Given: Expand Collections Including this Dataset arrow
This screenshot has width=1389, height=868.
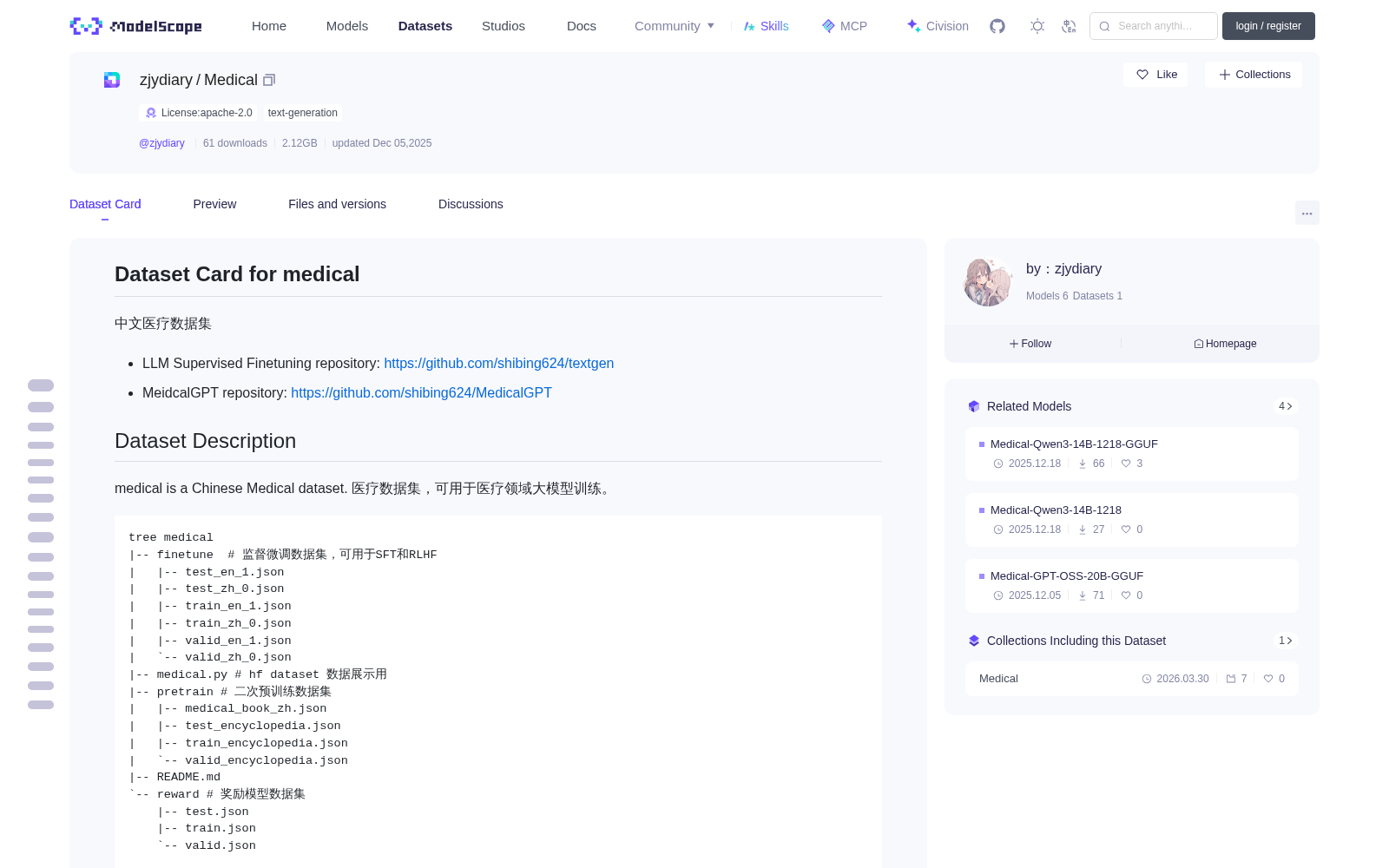Looking at the screenshot, I should pos(1286,641).
